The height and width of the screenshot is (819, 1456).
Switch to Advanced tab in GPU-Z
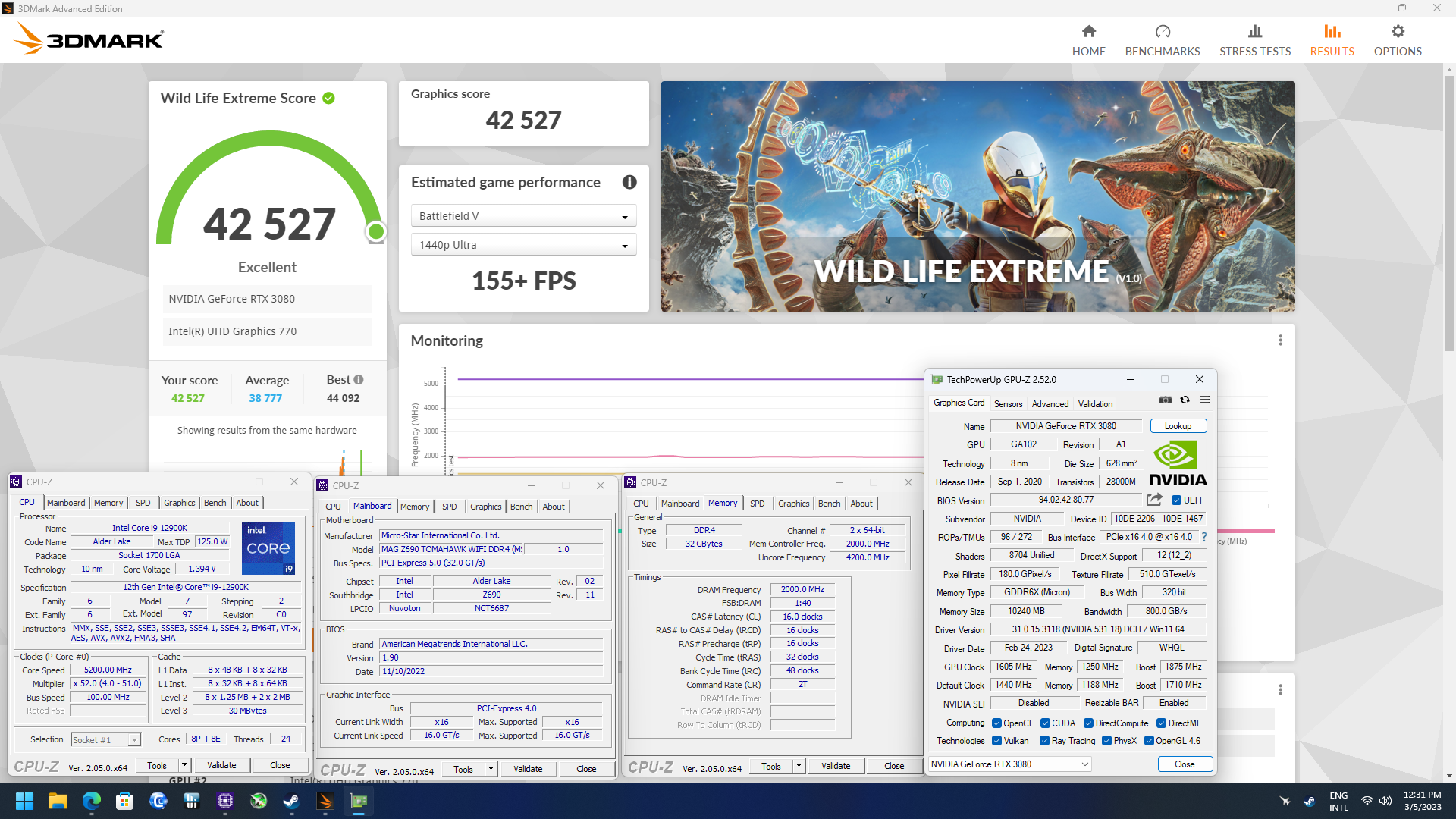point(1050,404)
